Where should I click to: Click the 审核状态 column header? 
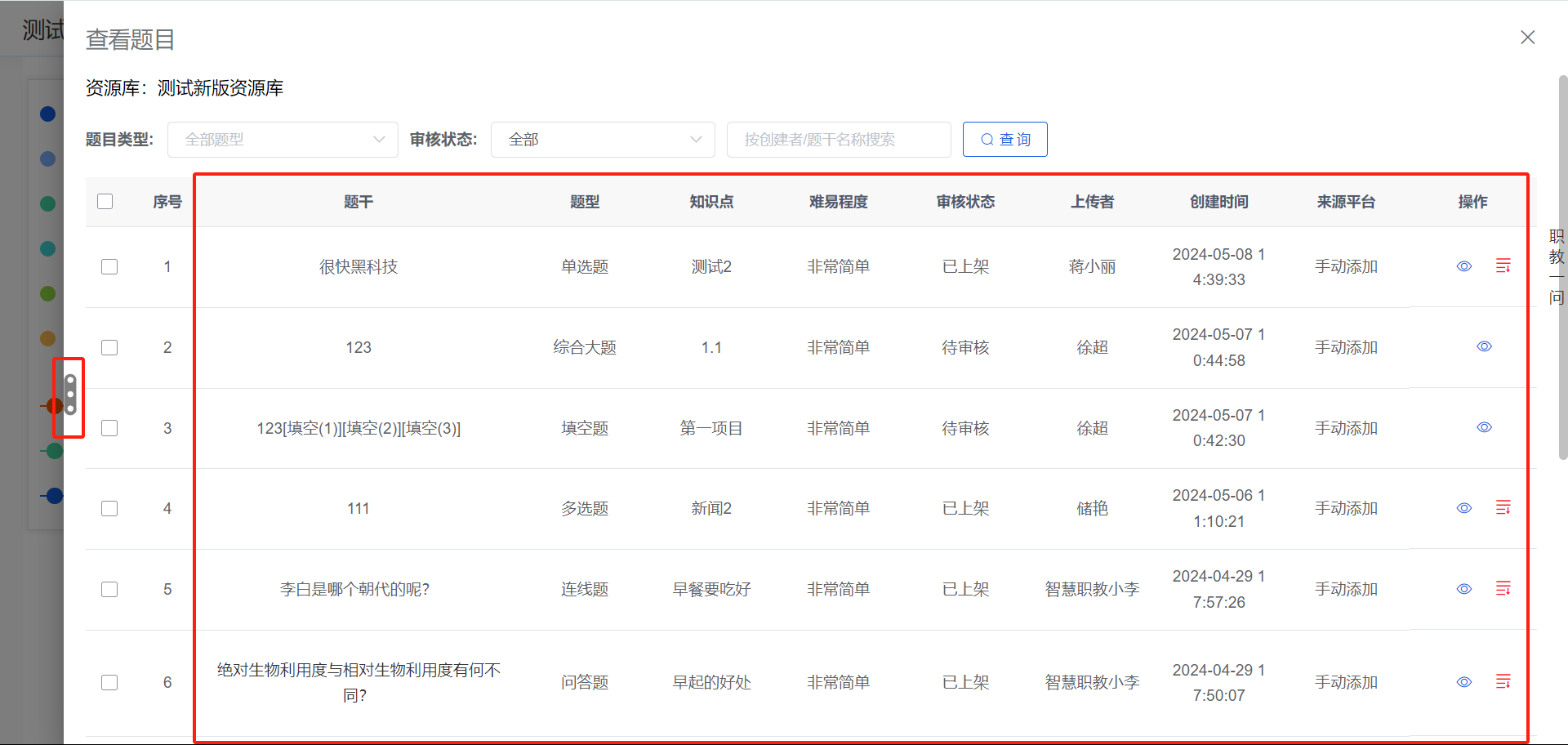pos(964,202)
